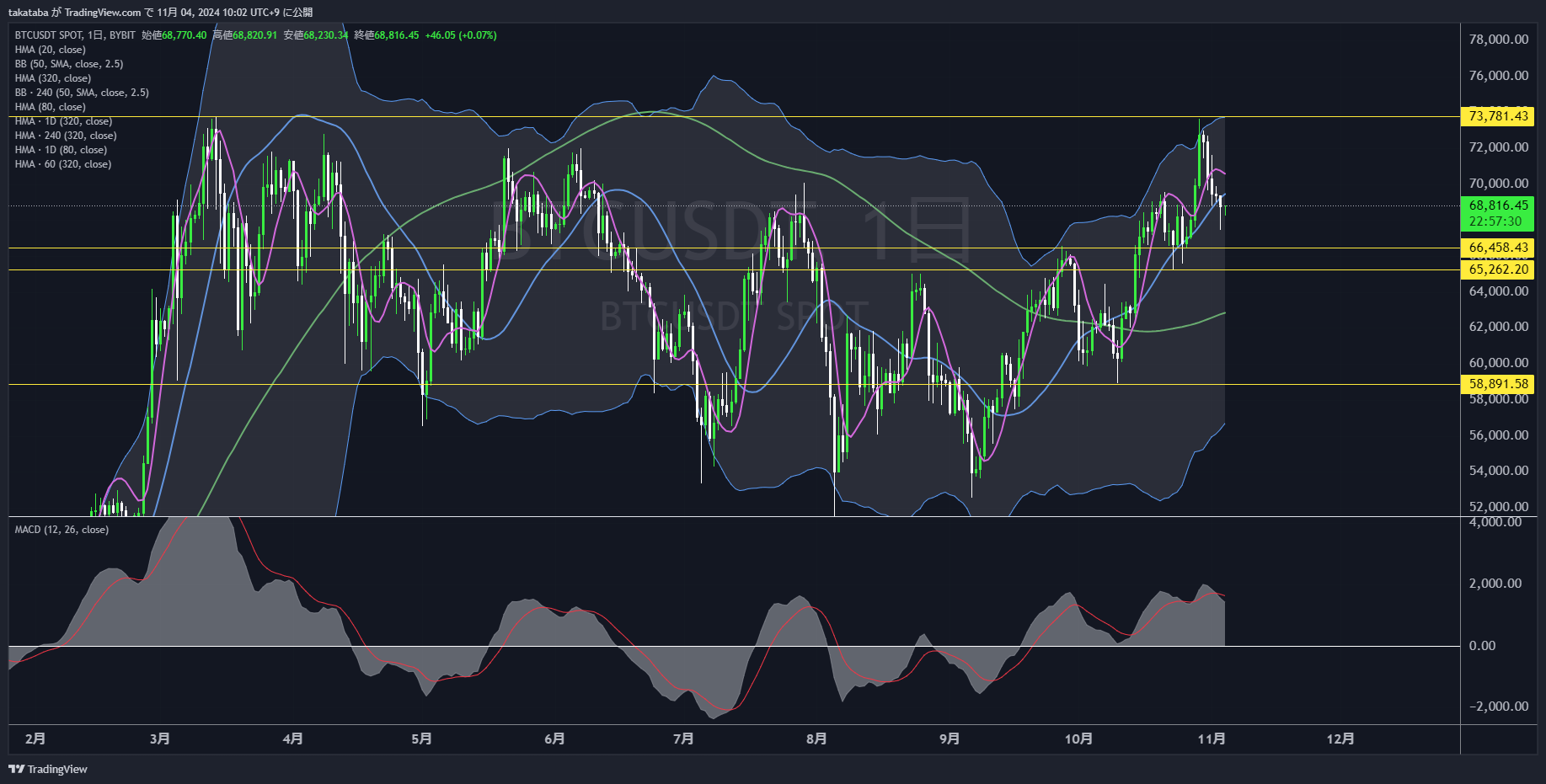Click the MACD 2,000.00 axis label

(x=1495, y=584)
